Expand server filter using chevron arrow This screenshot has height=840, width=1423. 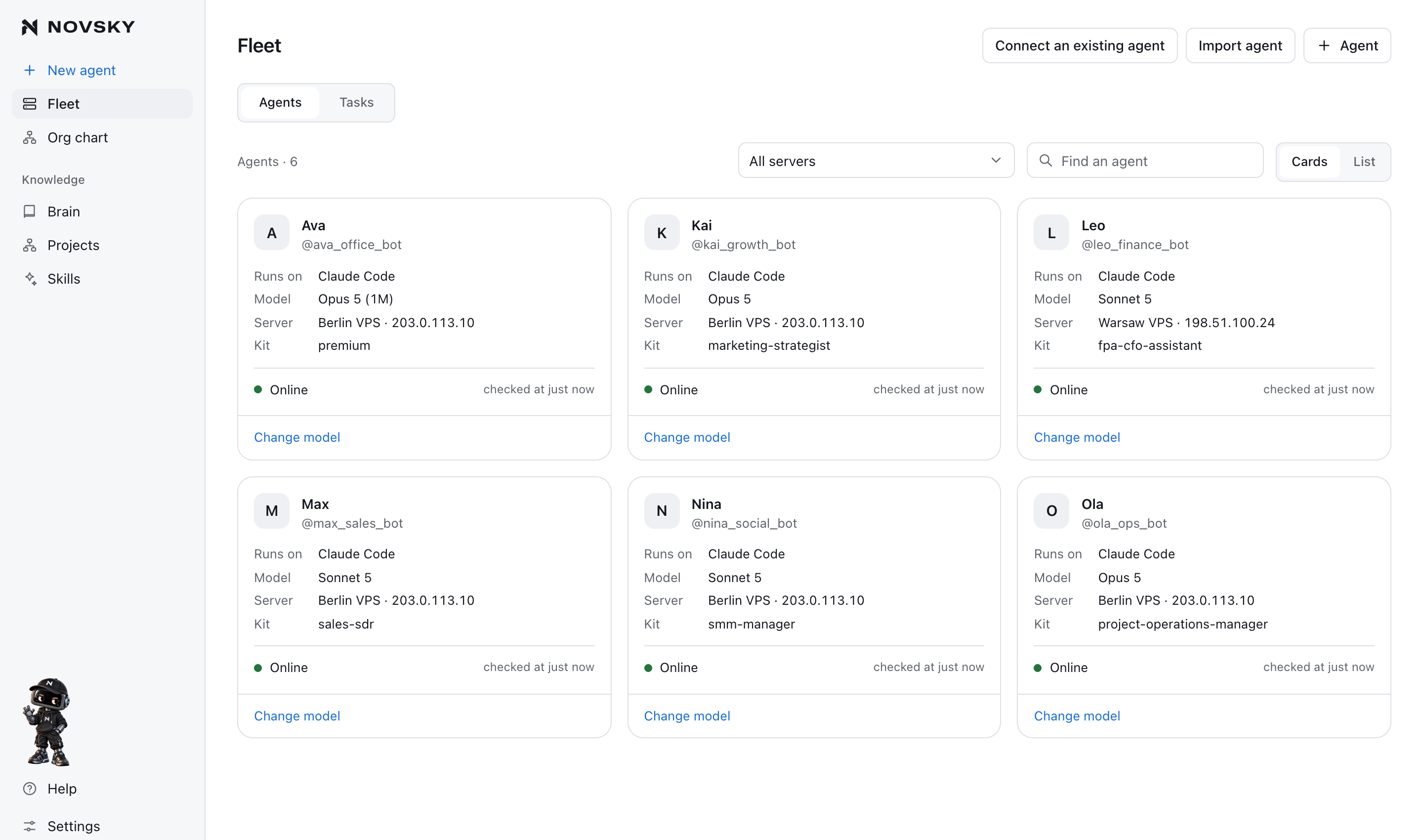[996, 161]
